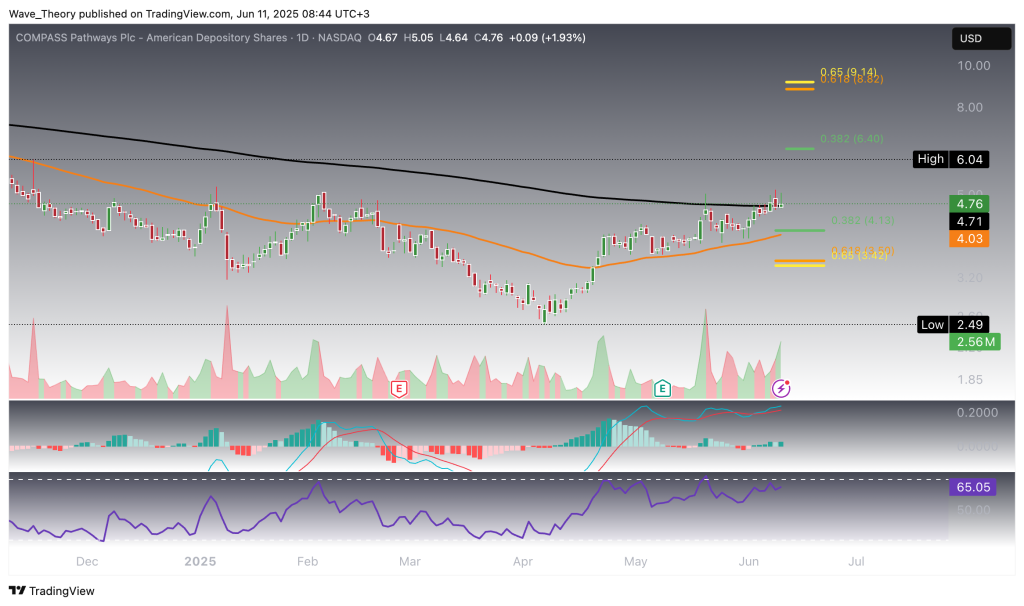Click the low price L4.64 value
1024x606 pixels.
[453, 38]
